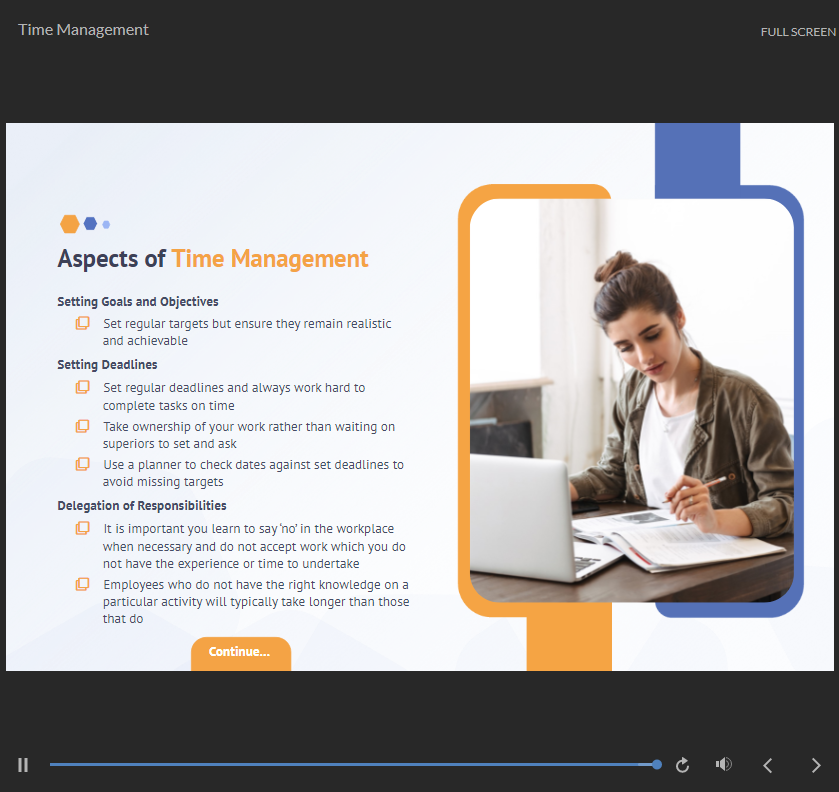Pause the course playback
Viewport: 839px width, 792px height.
click(23, 765)
